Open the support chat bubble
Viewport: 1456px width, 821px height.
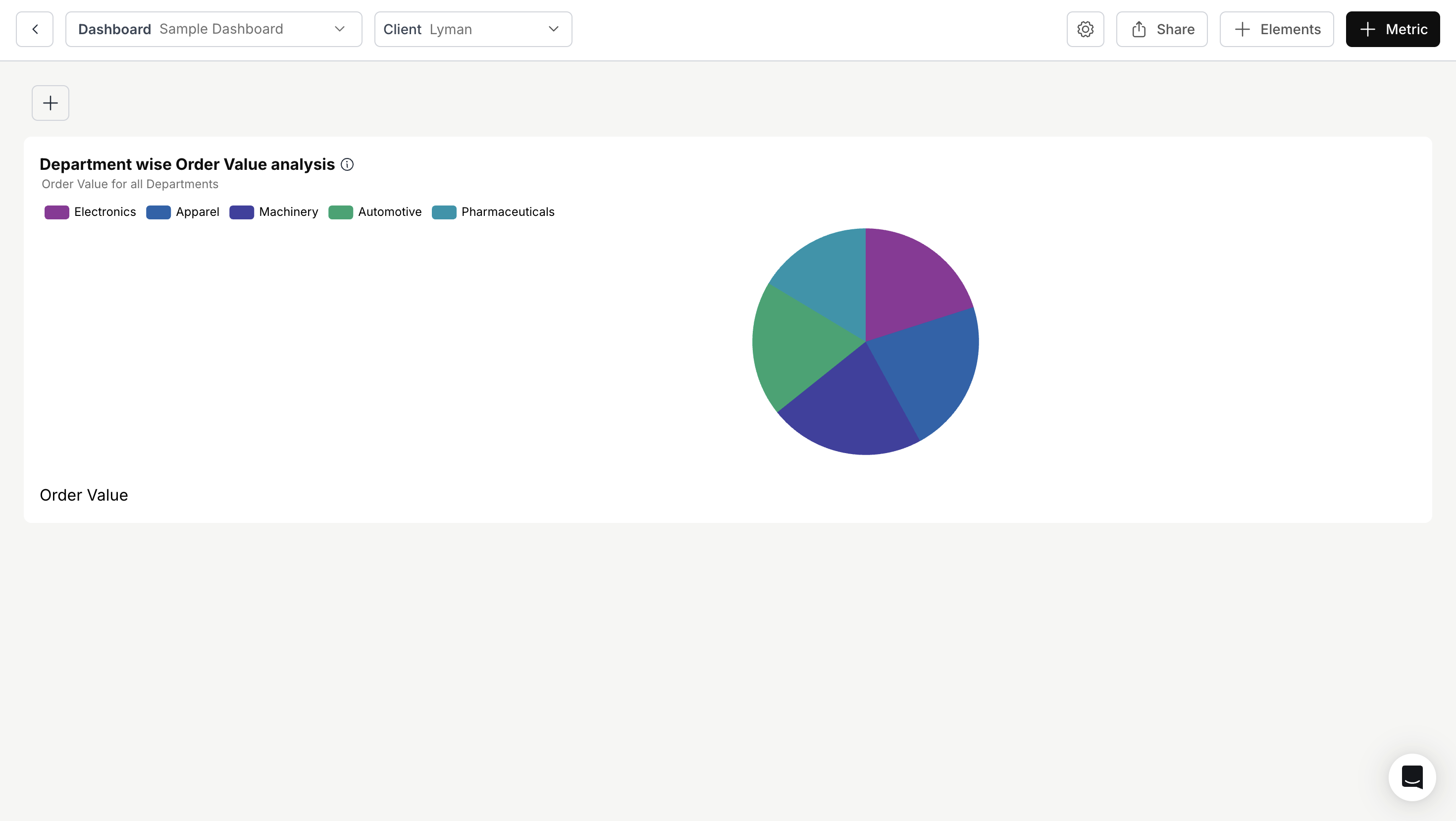[1411, 777]
